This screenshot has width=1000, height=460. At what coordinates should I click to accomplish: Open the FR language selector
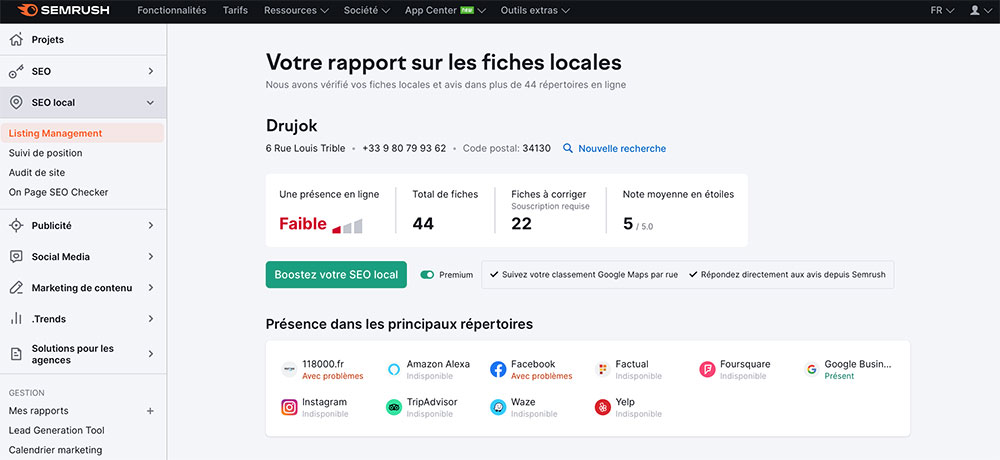tap(942, 10)
